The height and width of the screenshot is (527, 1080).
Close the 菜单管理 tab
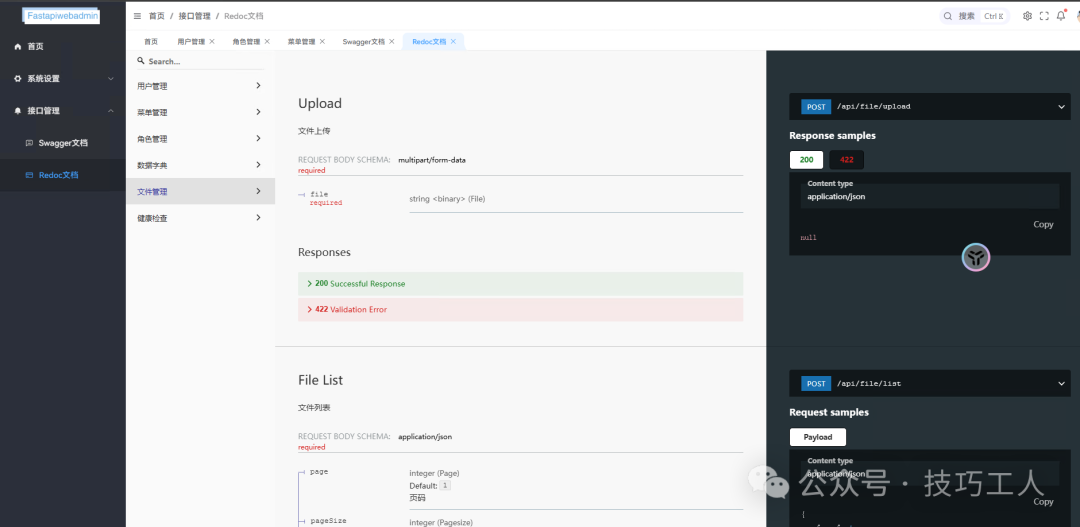(x=322, y=41)
